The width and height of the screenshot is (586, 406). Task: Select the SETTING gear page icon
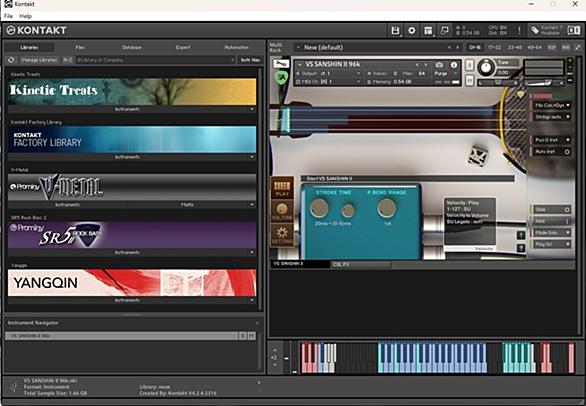pyautogui.click(x=282, y=235)
